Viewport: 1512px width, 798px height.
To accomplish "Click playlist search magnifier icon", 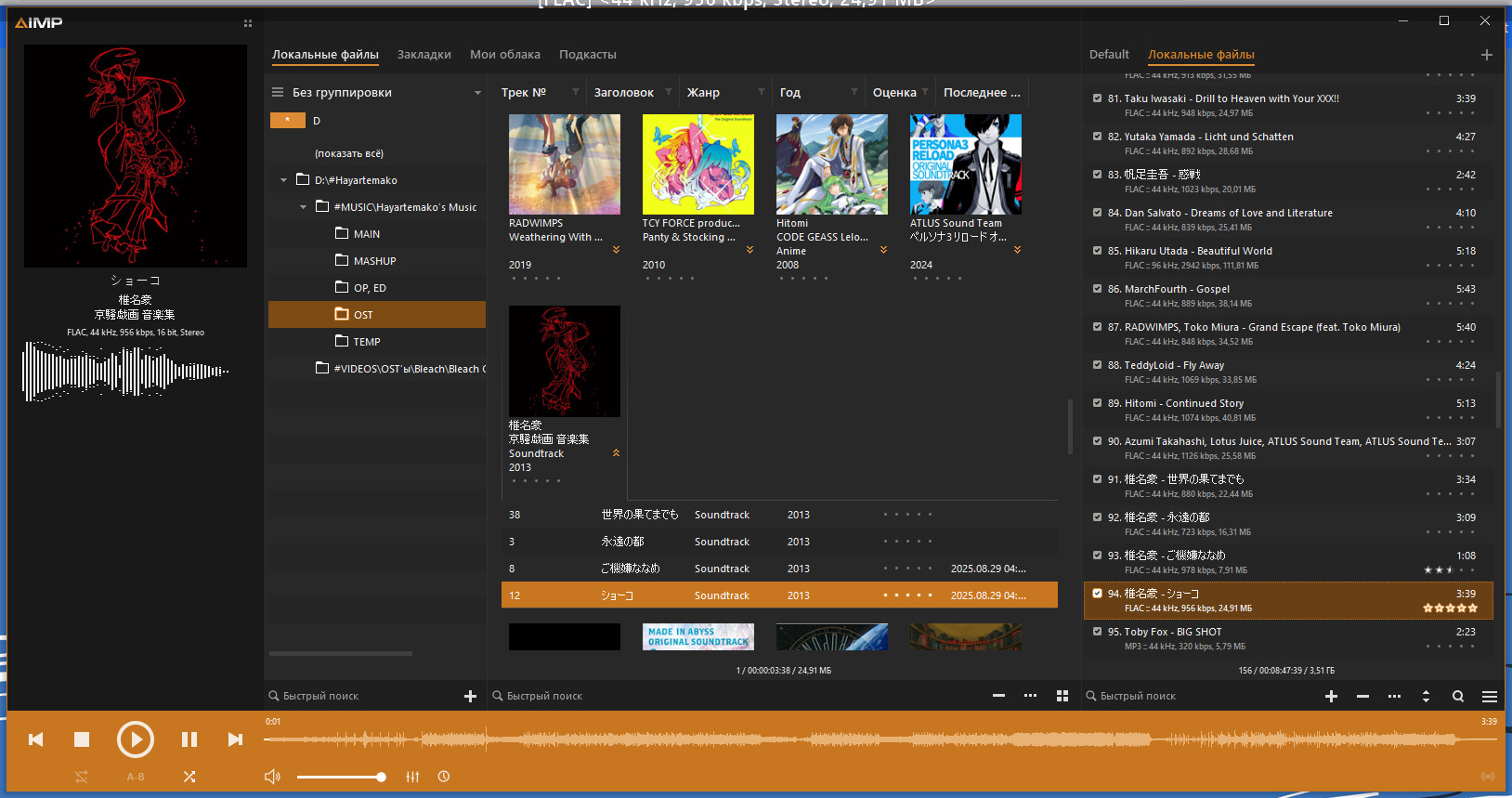I will [1458, 696].
